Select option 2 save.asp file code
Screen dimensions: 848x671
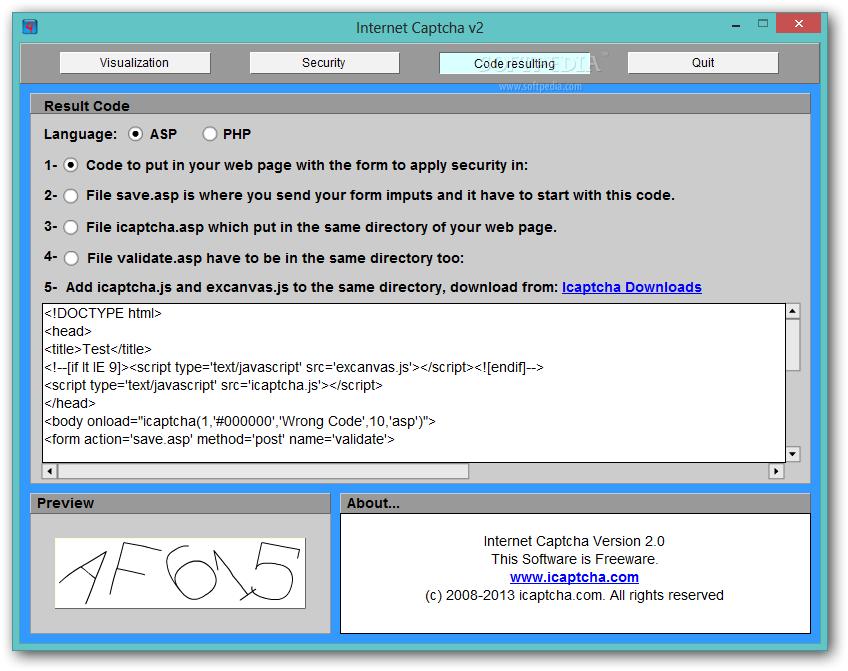pyautogui.click(x=71, y=196)
